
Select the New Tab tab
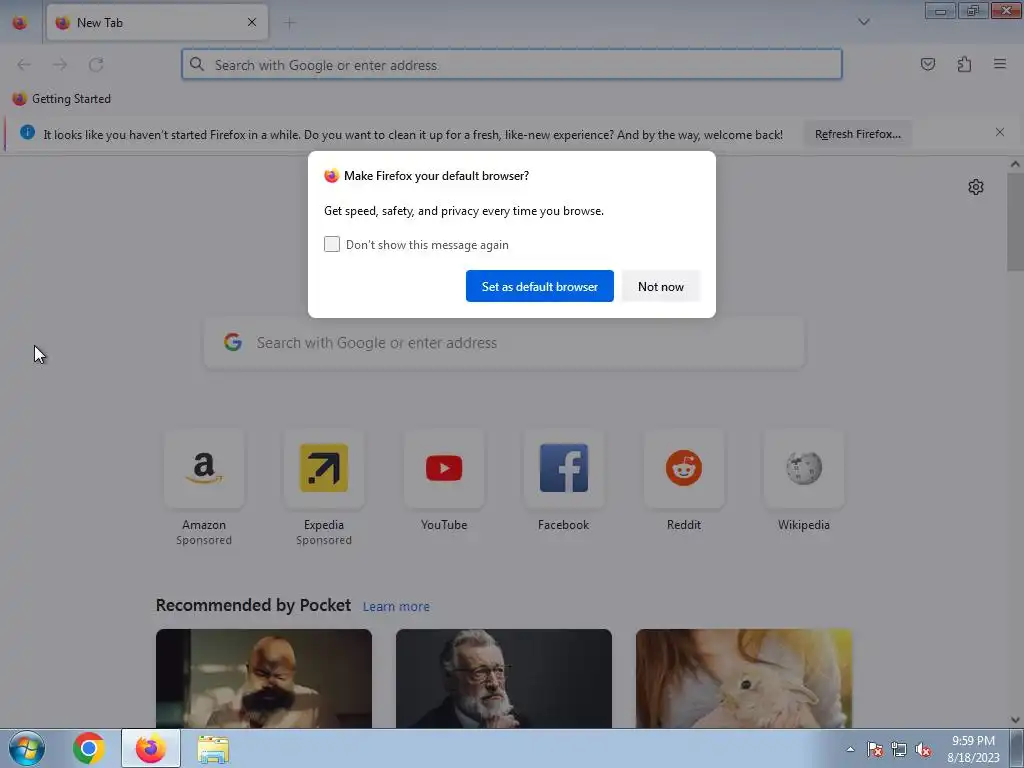coord(157,23)
